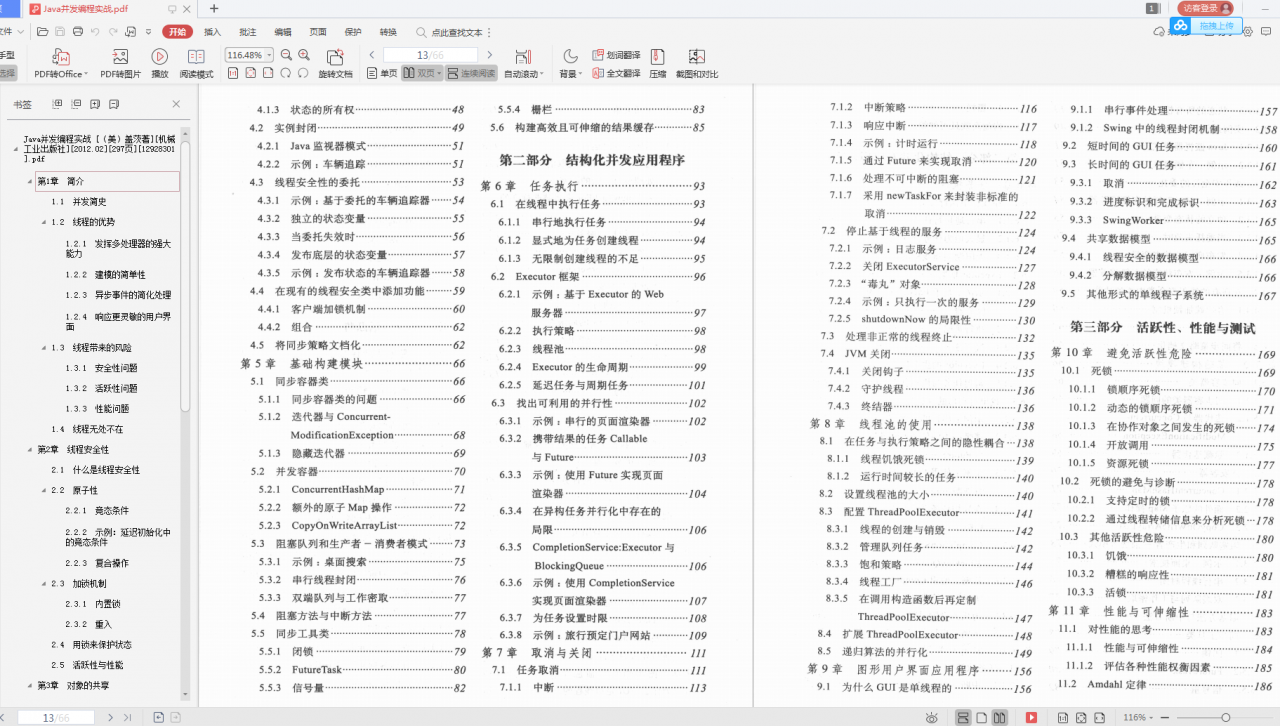The width and height of the screenshot is (1280, 726).
Task: Expand the 第3章 对象的共享 node
Action: coord(30,685)
